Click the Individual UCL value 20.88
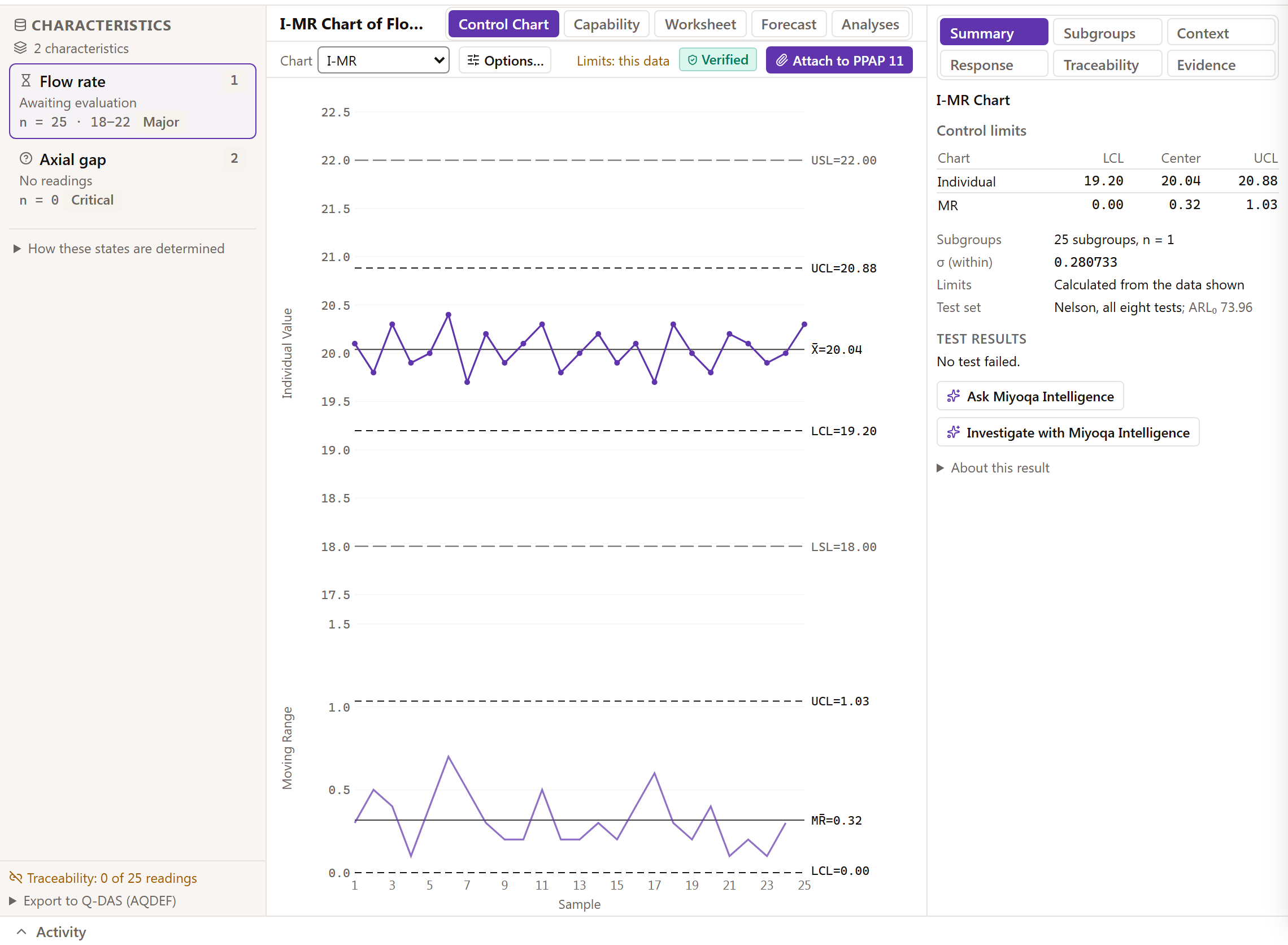 pyautogui.click(x=1257, y=181)
